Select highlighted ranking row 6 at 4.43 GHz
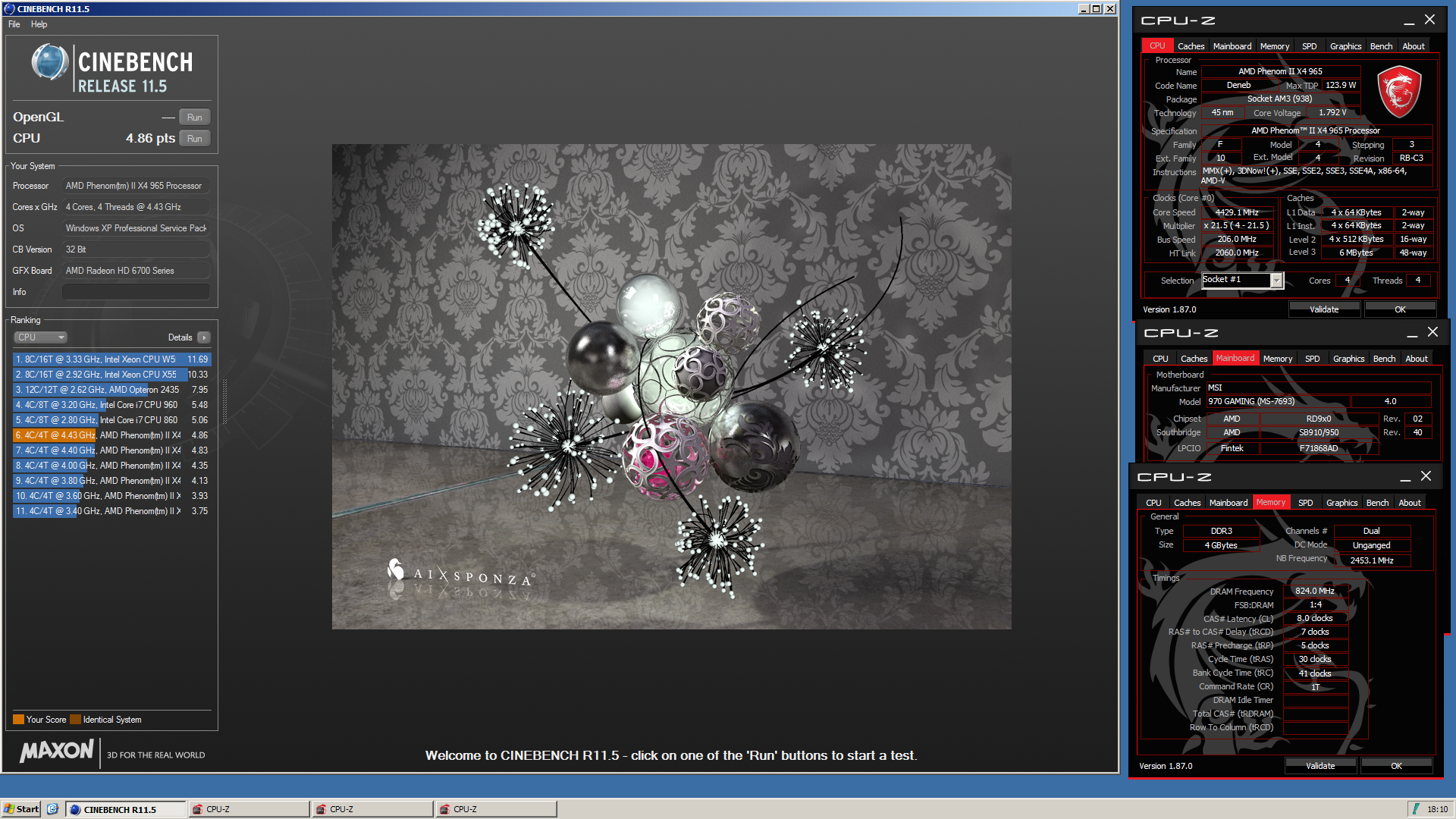Image resolution: width=1456 pixels, height=819 pixels. pos(111,435)
